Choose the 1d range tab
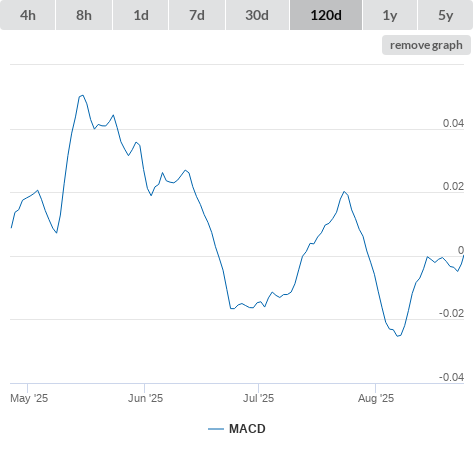 point(141,15)
